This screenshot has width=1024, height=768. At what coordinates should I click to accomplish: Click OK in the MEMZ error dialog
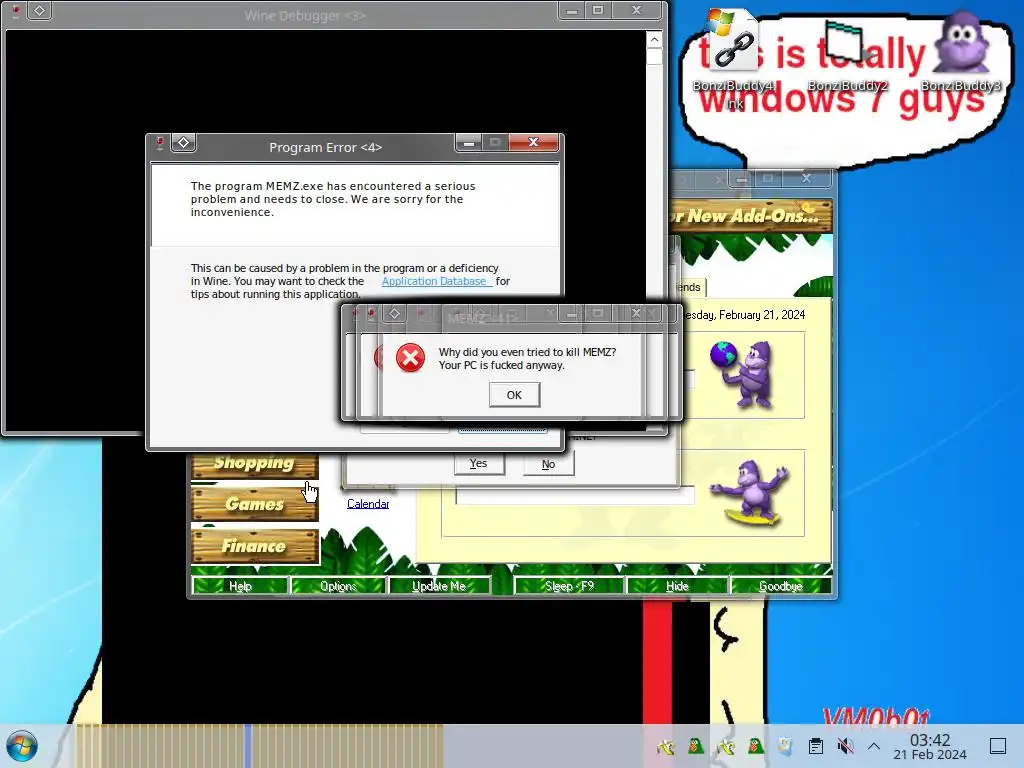tap(514, 395)
